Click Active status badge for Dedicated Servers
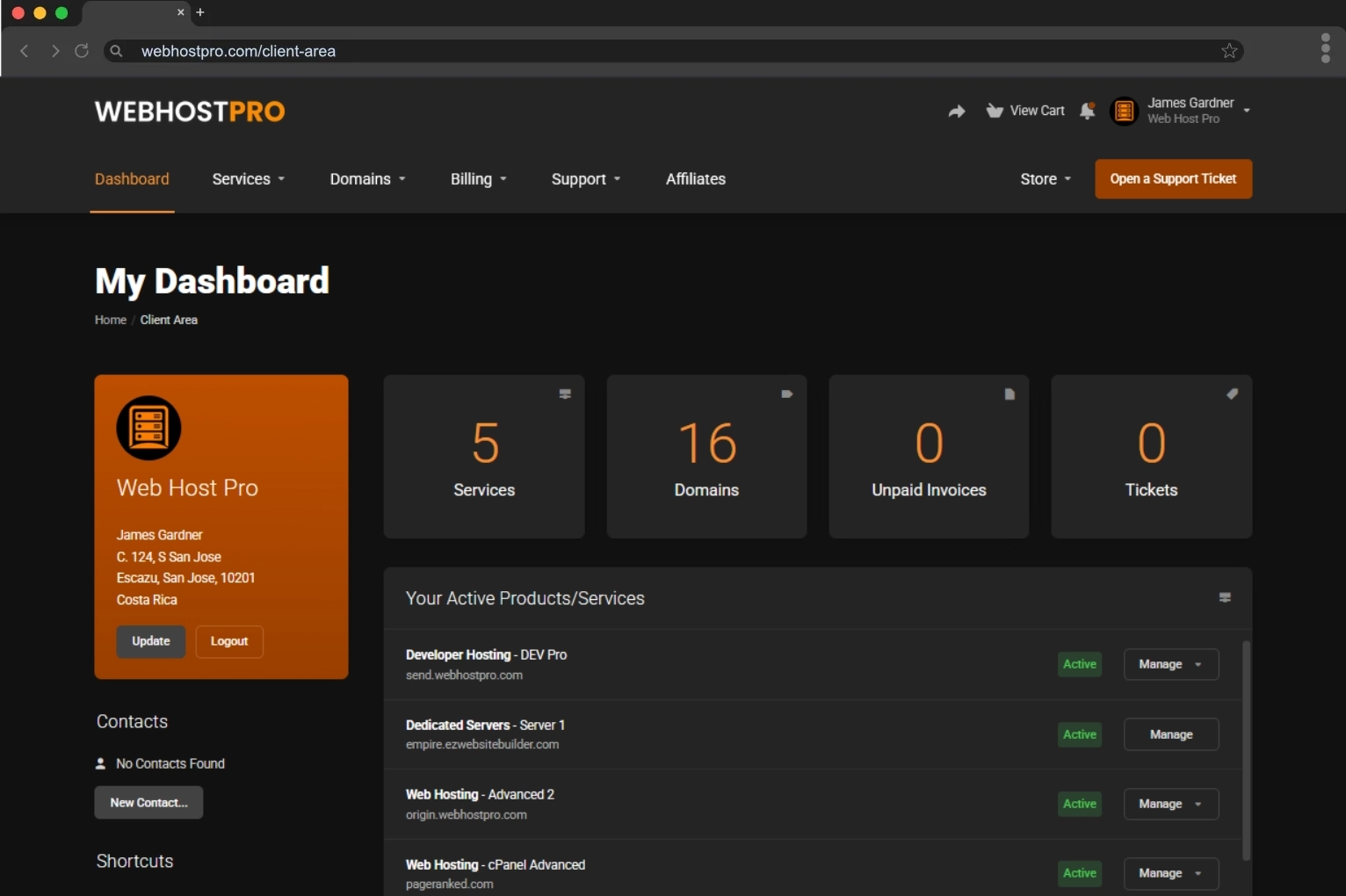 click(x=1080, y=734)
